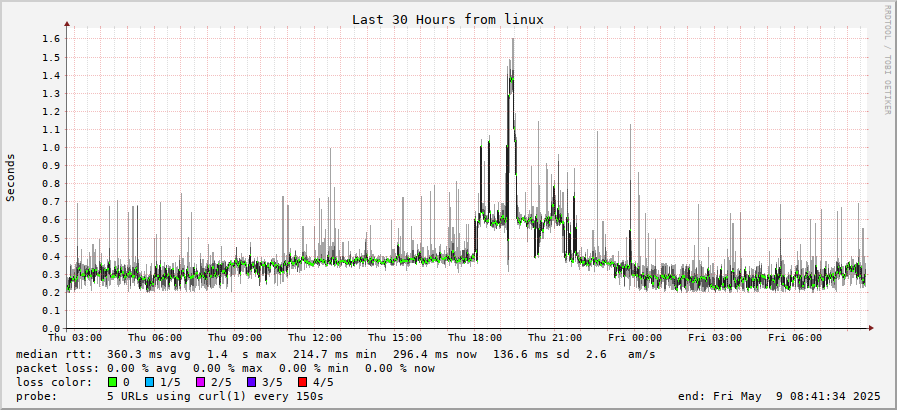This screenshot has width=897, height=410.
Task: Click the 'packet loss:' label
Action: click(x=56, y=368)
